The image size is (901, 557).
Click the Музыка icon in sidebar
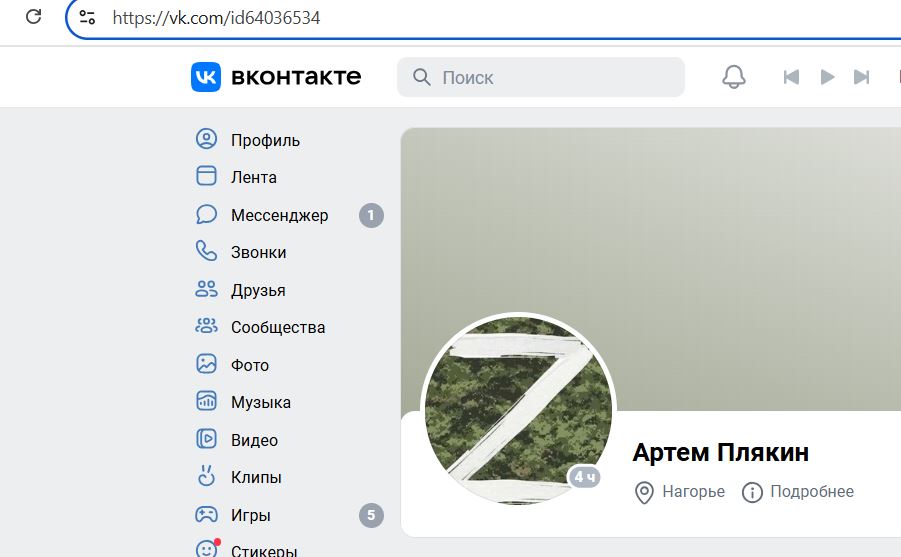(x=206, y=401)
